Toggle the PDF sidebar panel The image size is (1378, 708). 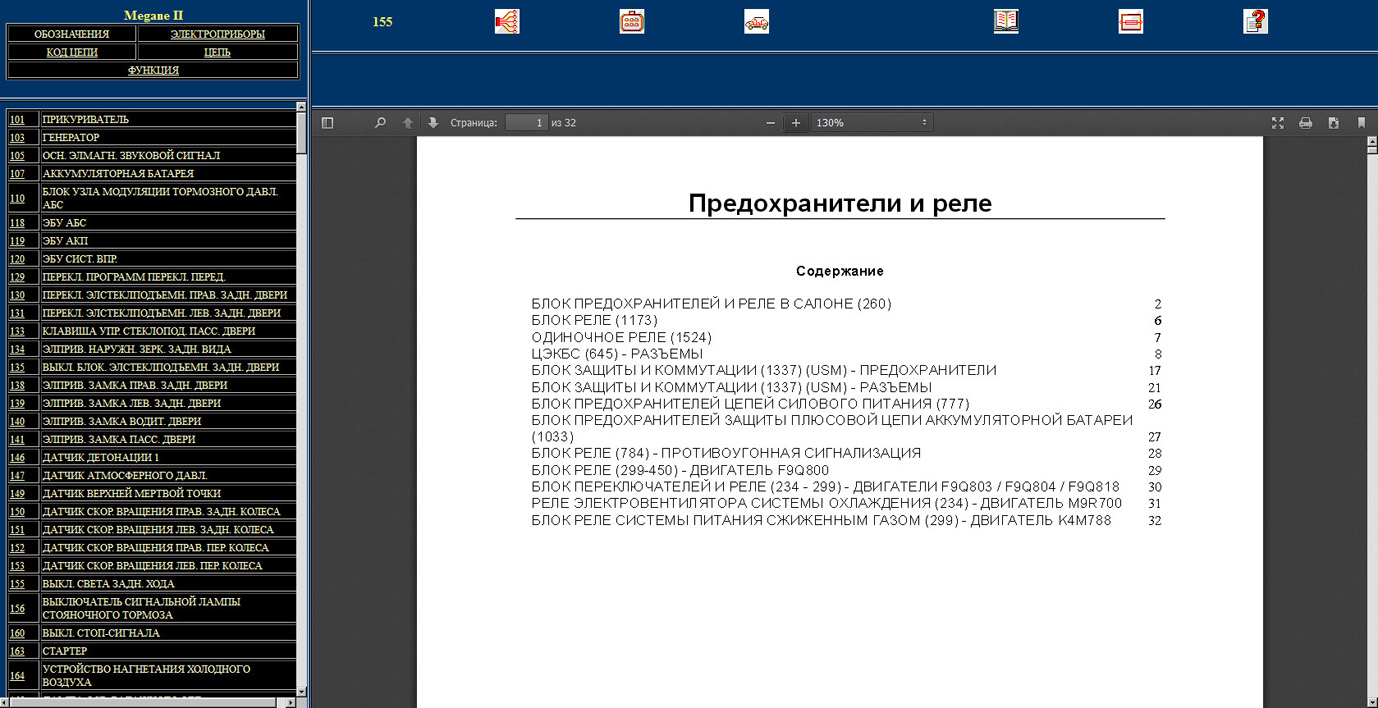327,123
